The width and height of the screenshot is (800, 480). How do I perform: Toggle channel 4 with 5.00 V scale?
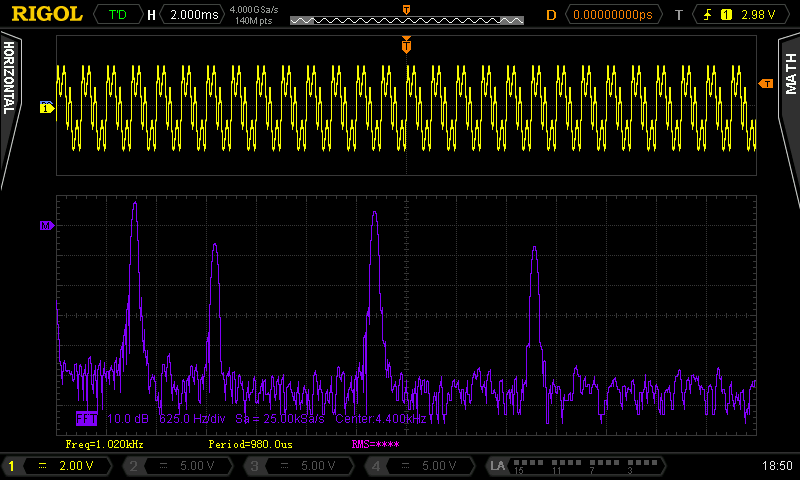pyautogui.click(x=420, y=466)
